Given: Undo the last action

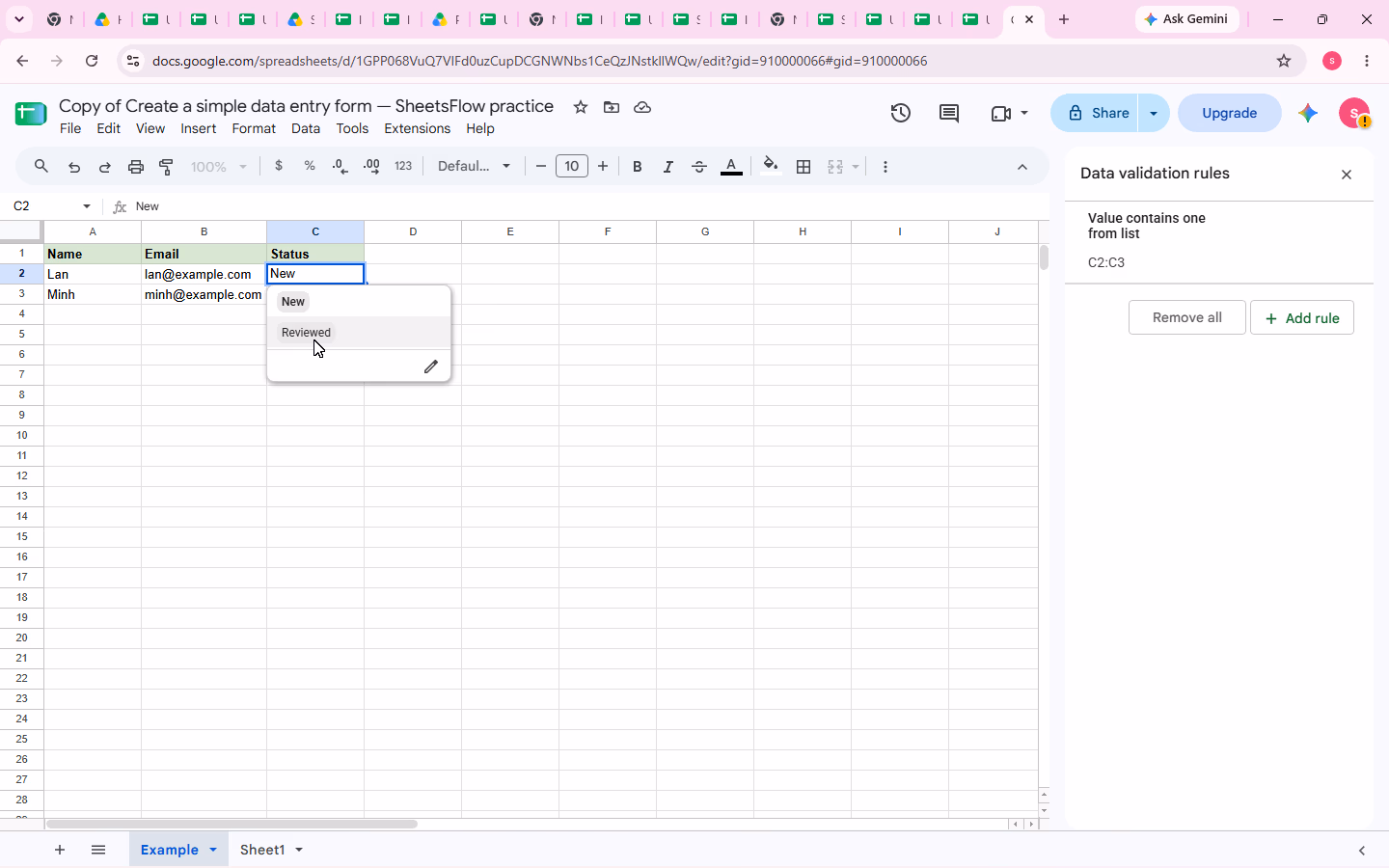Looking at the screenshot, I should click(x=74, y=167).
